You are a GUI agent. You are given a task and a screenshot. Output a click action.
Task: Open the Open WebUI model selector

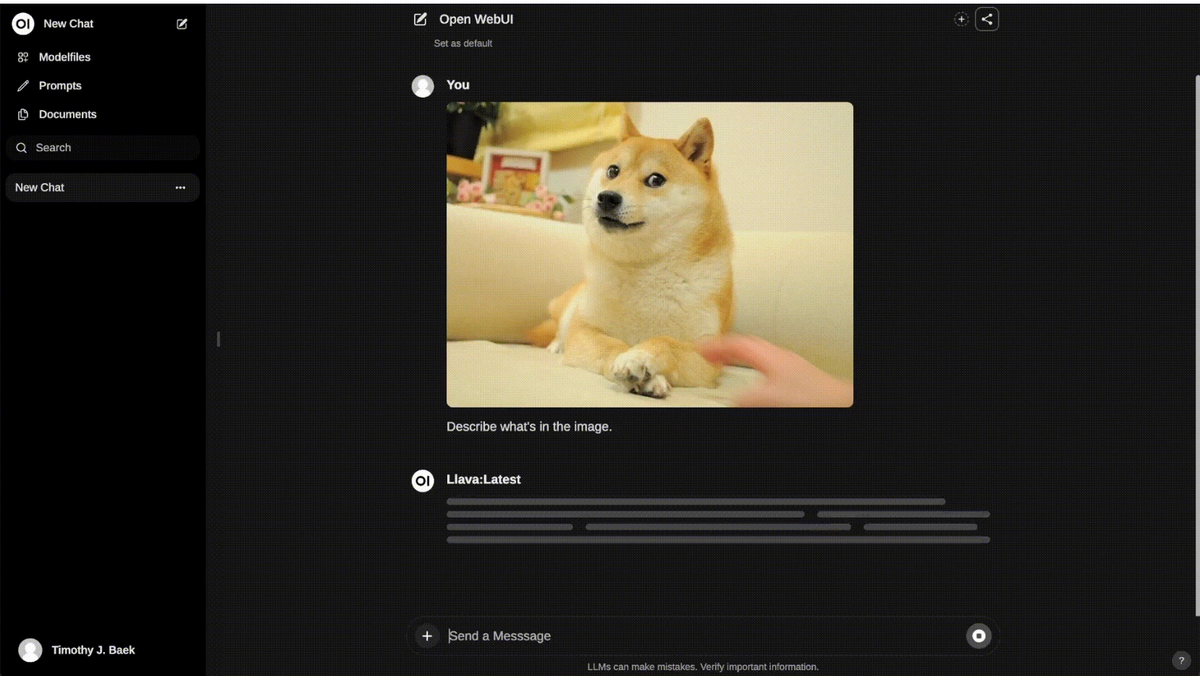(476, 19)
